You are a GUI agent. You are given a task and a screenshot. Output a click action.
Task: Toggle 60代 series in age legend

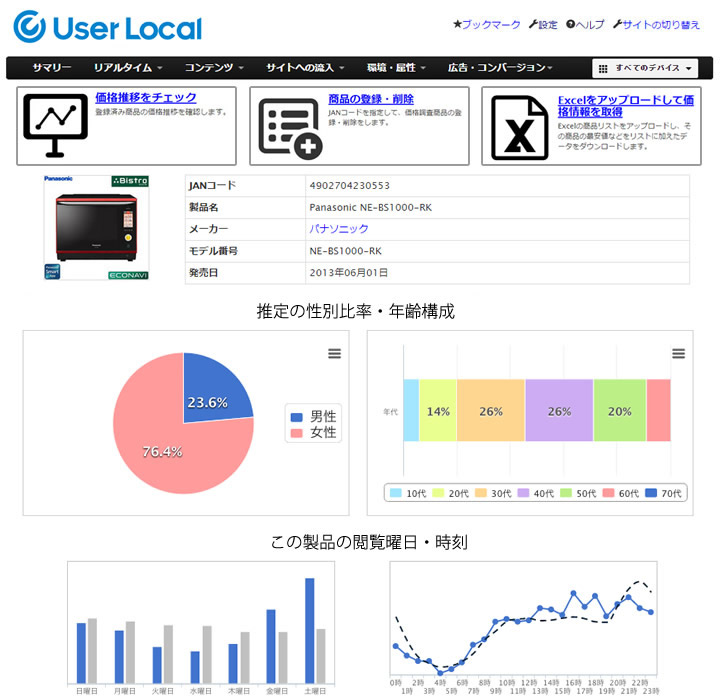[621, 493]
